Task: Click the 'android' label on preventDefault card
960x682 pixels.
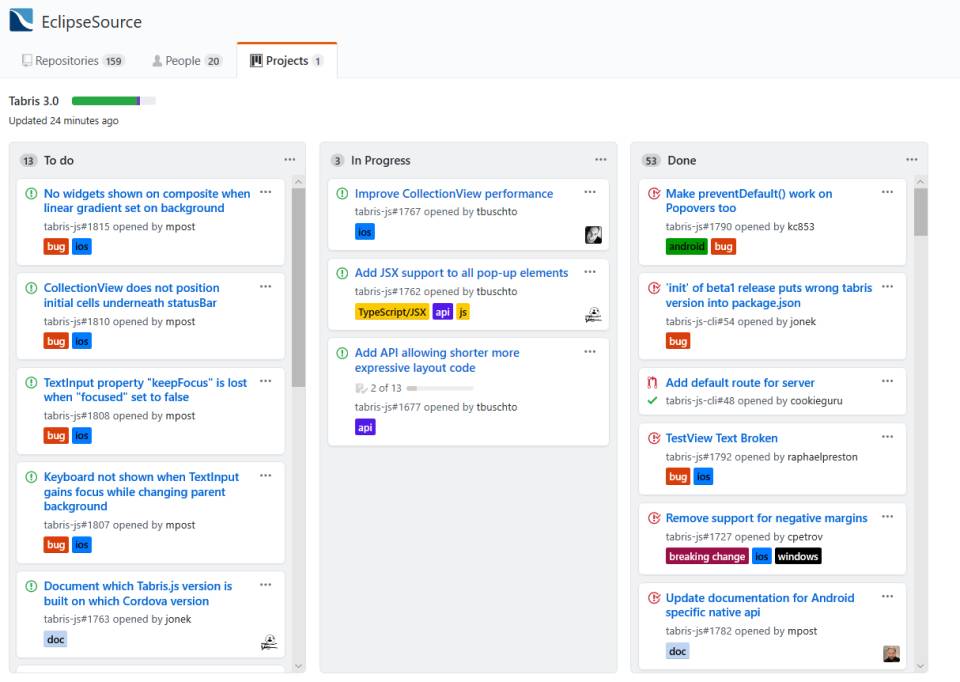Action: click(x=686, y=246)
